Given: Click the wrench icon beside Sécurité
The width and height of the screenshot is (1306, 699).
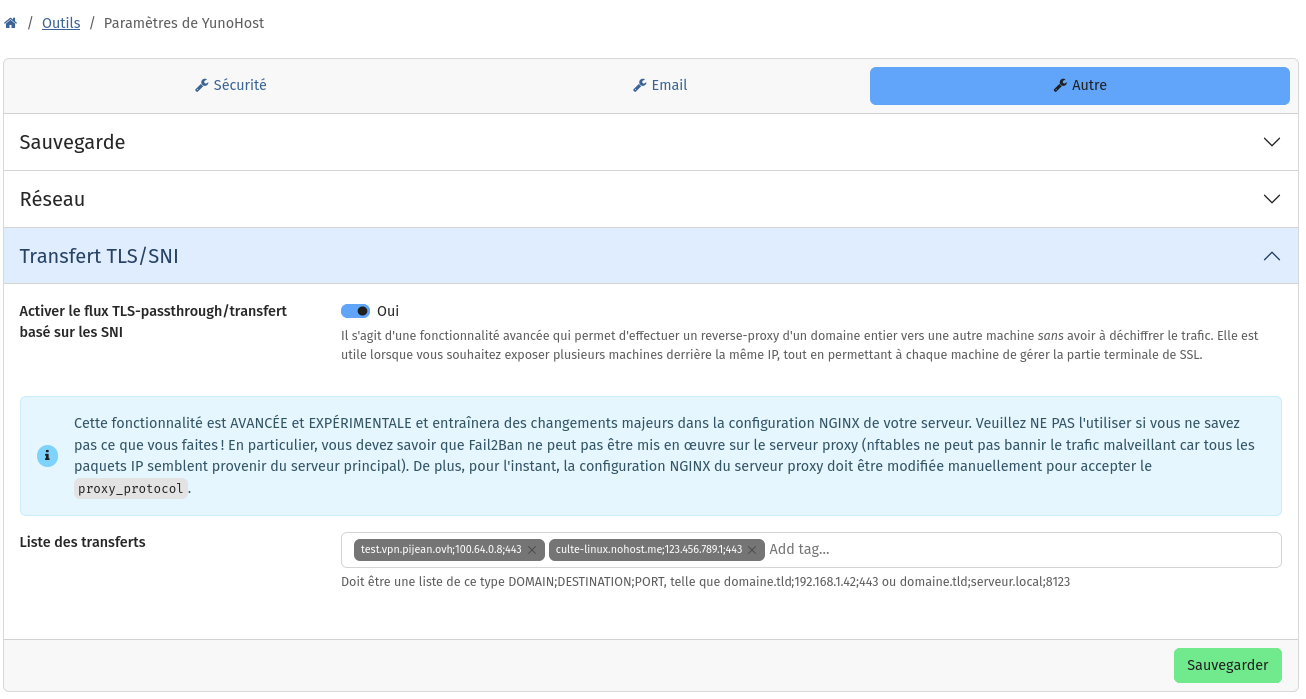Looking at the screenshot, I should [x=201, y=86].
